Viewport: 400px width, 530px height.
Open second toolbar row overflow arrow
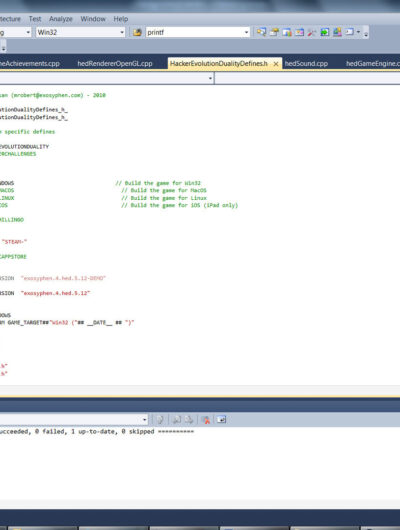coord(3,47)
